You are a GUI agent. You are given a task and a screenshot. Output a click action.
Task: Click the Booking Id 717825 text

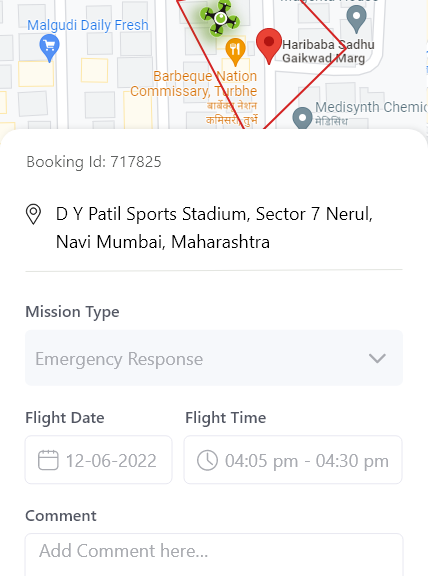click(94, 162)
